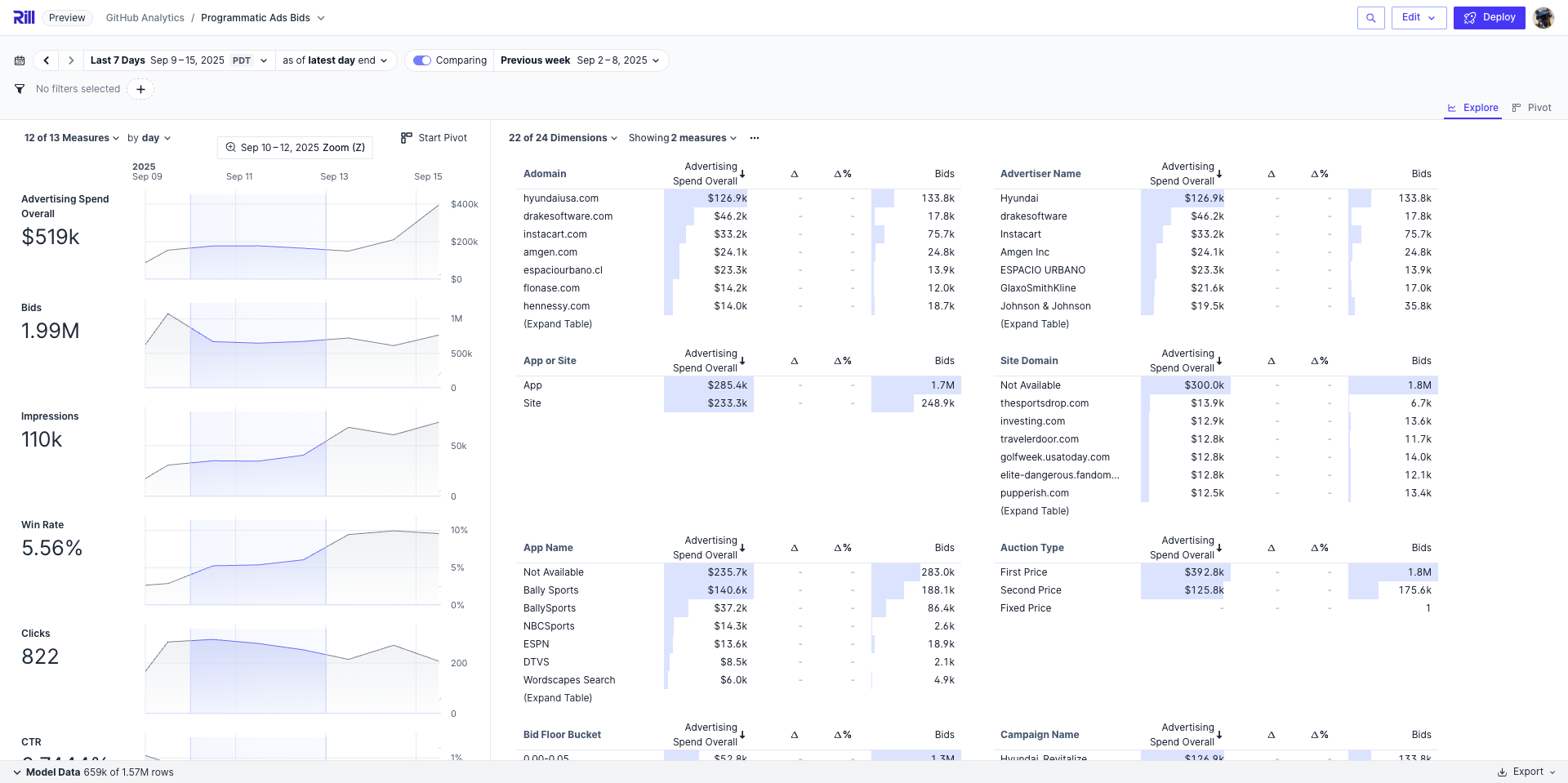Open the three-dots more options menu

tap(755, 138)
